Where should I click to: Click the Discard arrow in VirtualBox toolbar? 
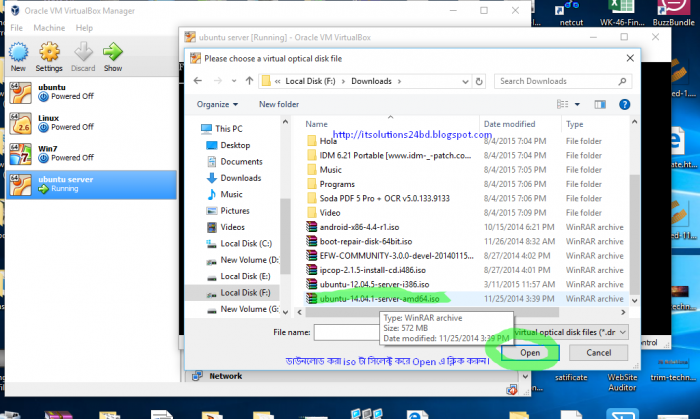coord(83,52)
